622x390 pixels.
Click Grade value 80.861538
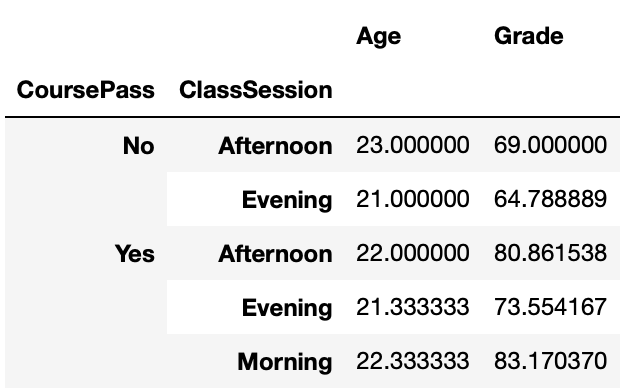pos(550,254)
